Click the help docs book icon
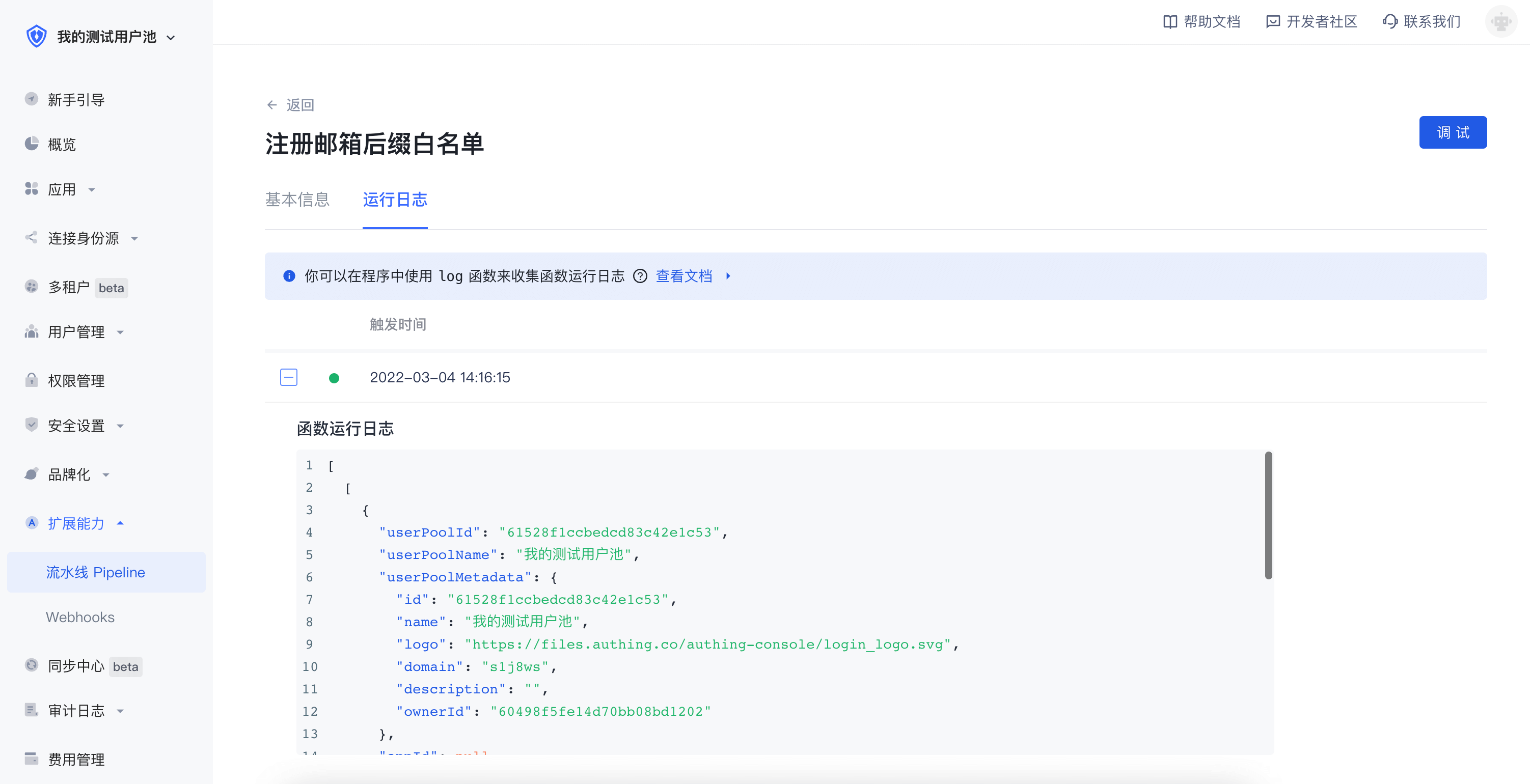 point(1169,22)
